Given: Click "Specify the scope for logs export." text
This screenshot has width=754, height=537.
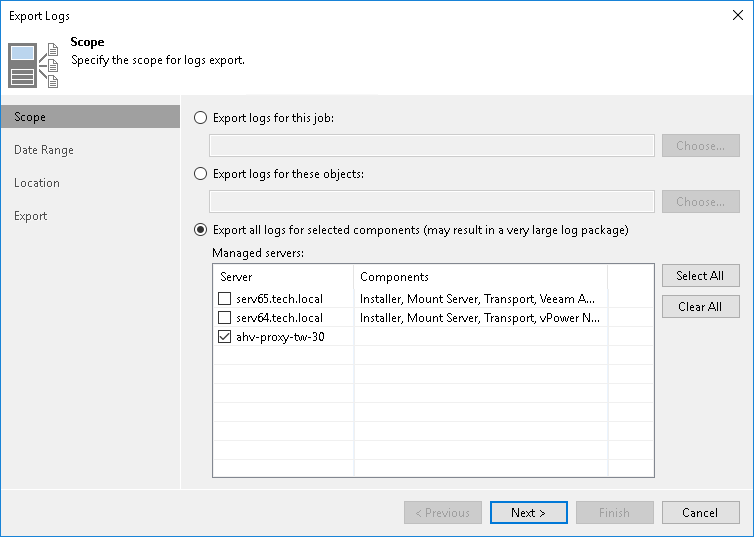Looking at the screenshot, I should [158, 60].
